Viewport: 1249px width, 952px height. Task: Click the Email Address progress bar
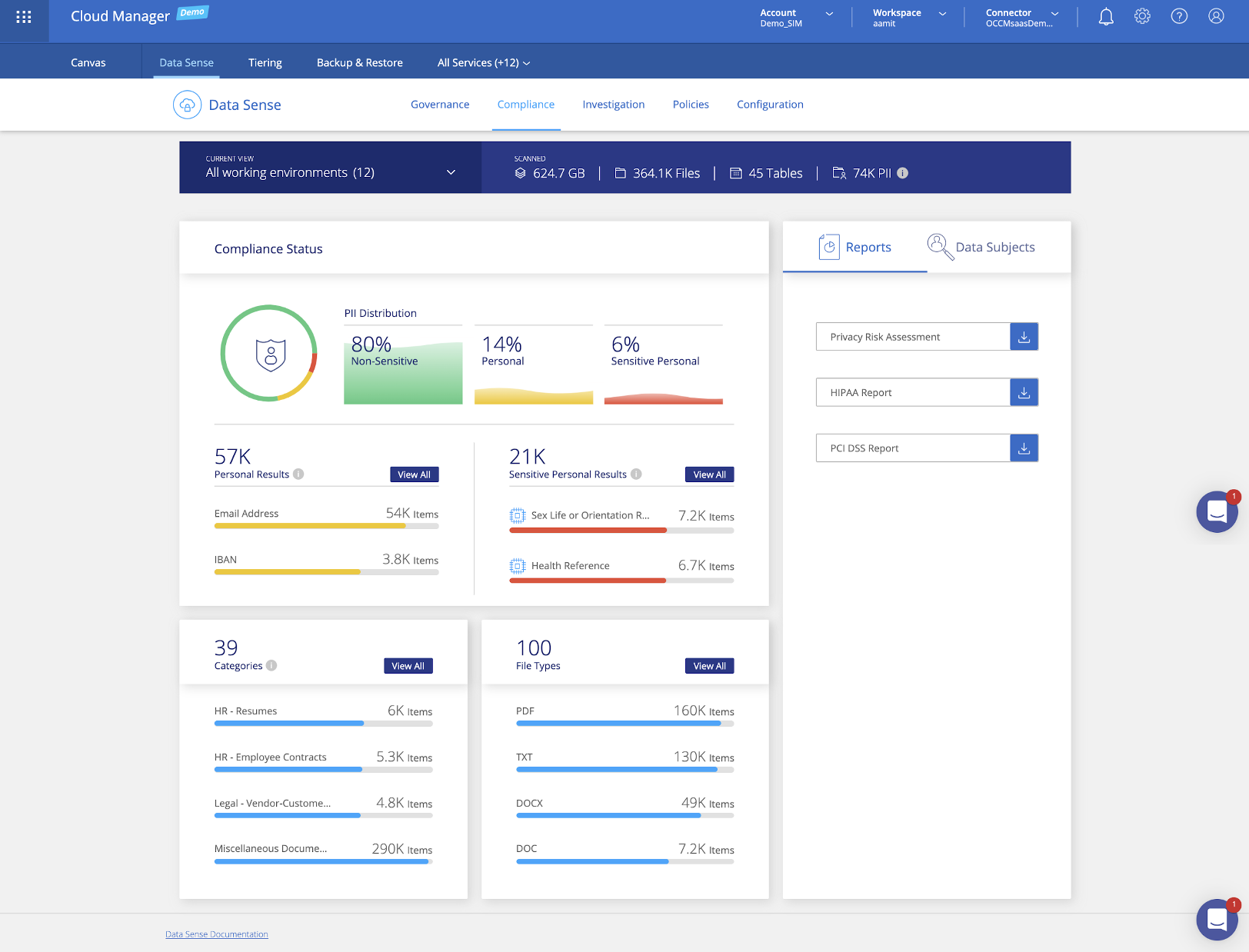[x=326, y=526]
